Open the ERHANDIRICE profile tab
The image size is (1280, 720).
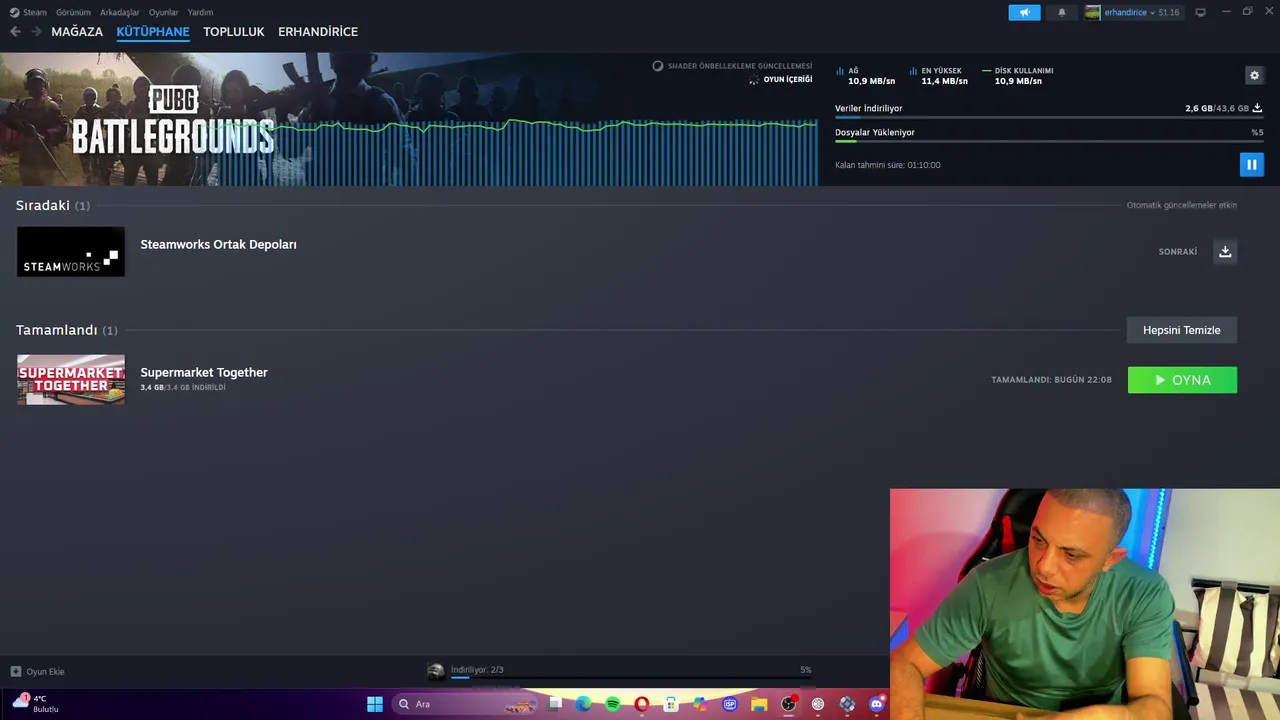coord(318,32)
